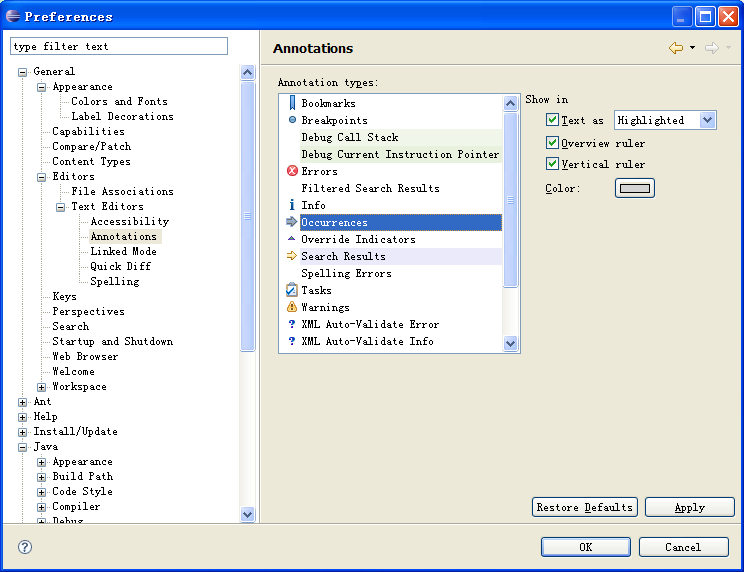Select Label Decorations in tree
744x572 pixels.
122,116
